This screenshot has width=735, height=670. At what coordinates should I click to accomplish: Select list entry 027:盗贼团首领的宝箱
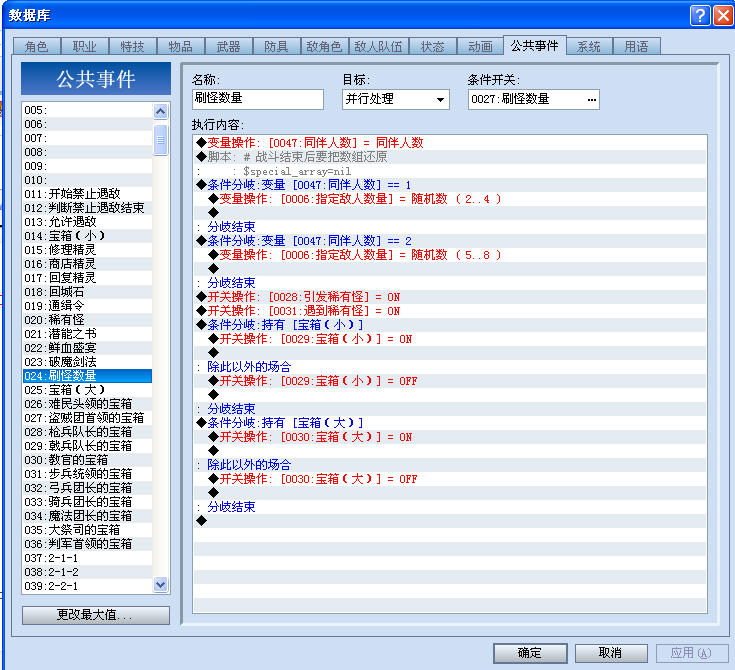(x=88, y=418)
